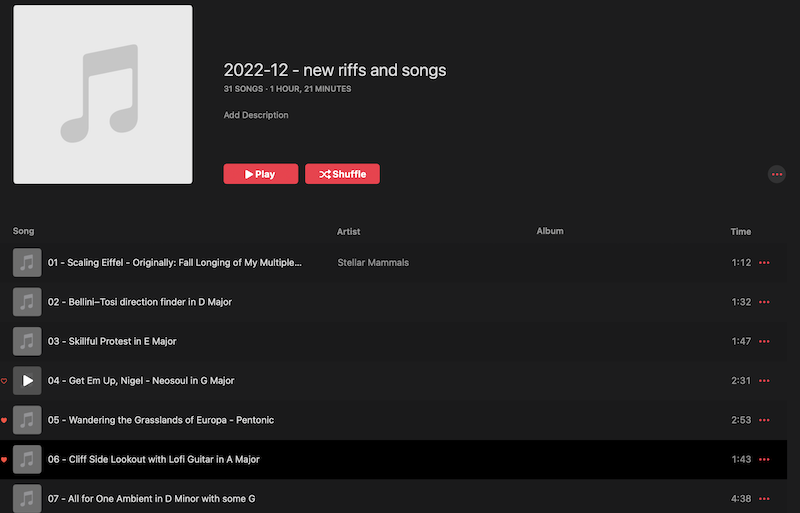
Task: Open more options for Bellini–Tosi direction finder
Action: click(x=765, y=302)
